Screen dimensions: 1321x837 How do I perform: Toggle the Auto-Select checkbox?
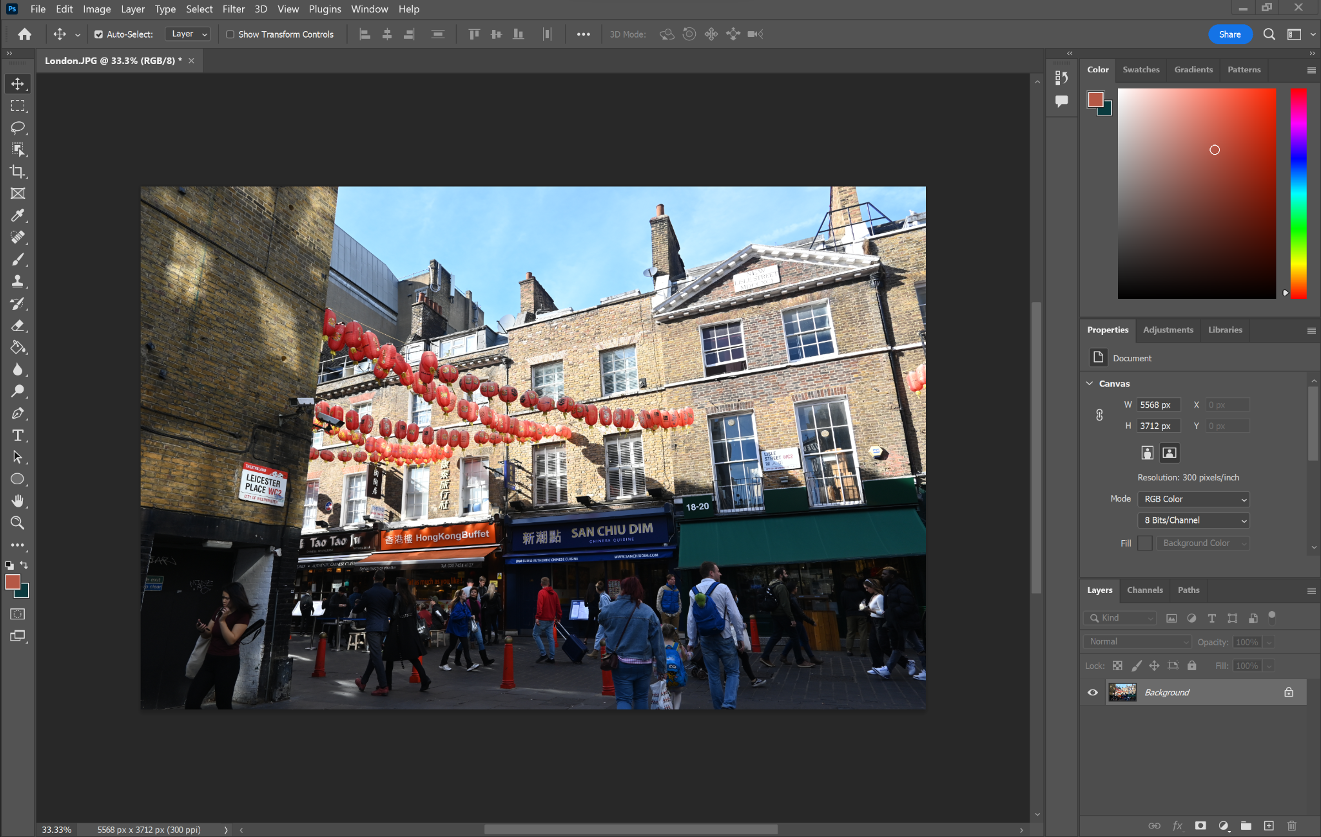click(x=98, y=34)
